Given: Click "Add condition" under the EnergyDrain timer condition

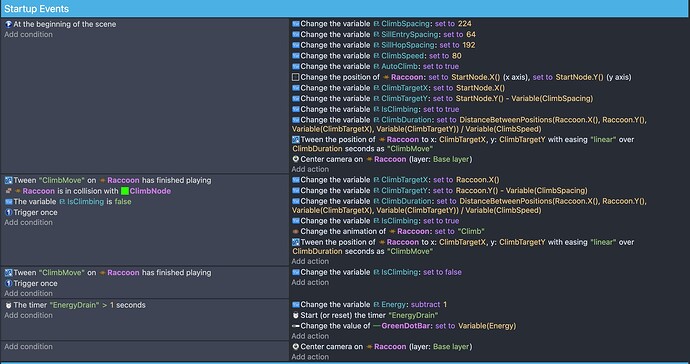Looking at the screenshot, I should (28, 315).
